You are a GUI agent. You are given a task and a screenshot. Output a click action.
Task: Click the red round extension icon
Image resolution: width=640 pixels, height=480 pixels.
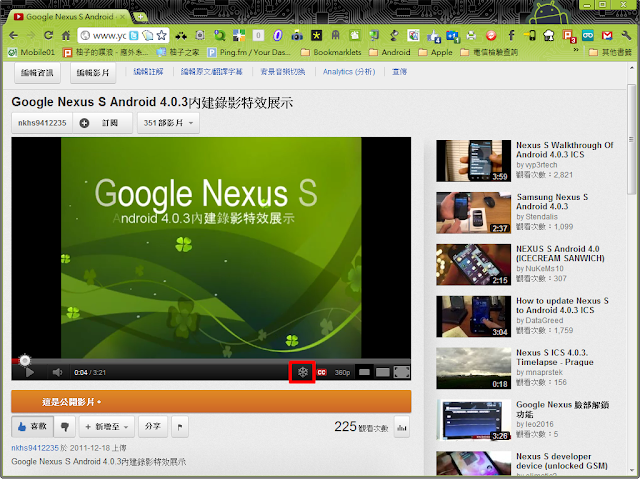pos(491,36)
